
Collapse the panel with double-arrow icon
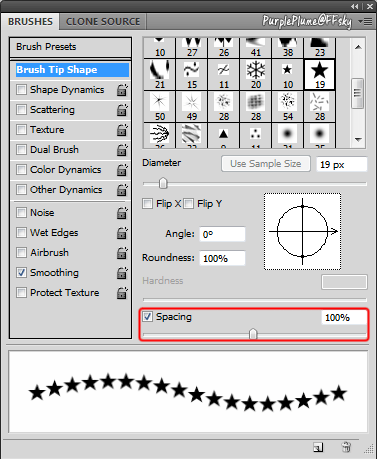click(x=355, y=6)
